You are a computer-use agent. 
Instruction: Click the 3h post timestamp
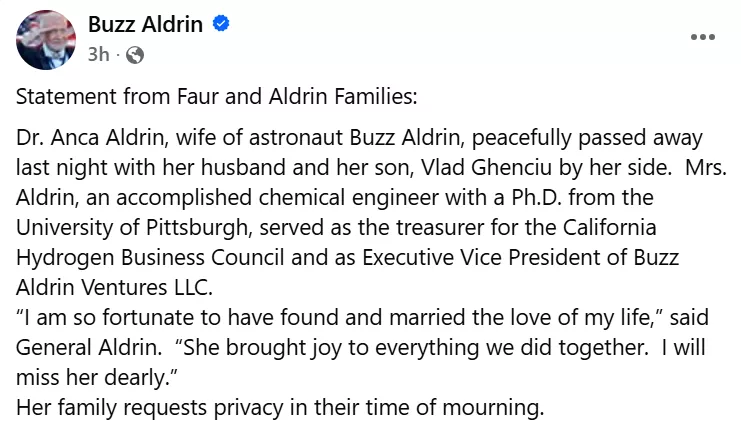coord(98,55)
